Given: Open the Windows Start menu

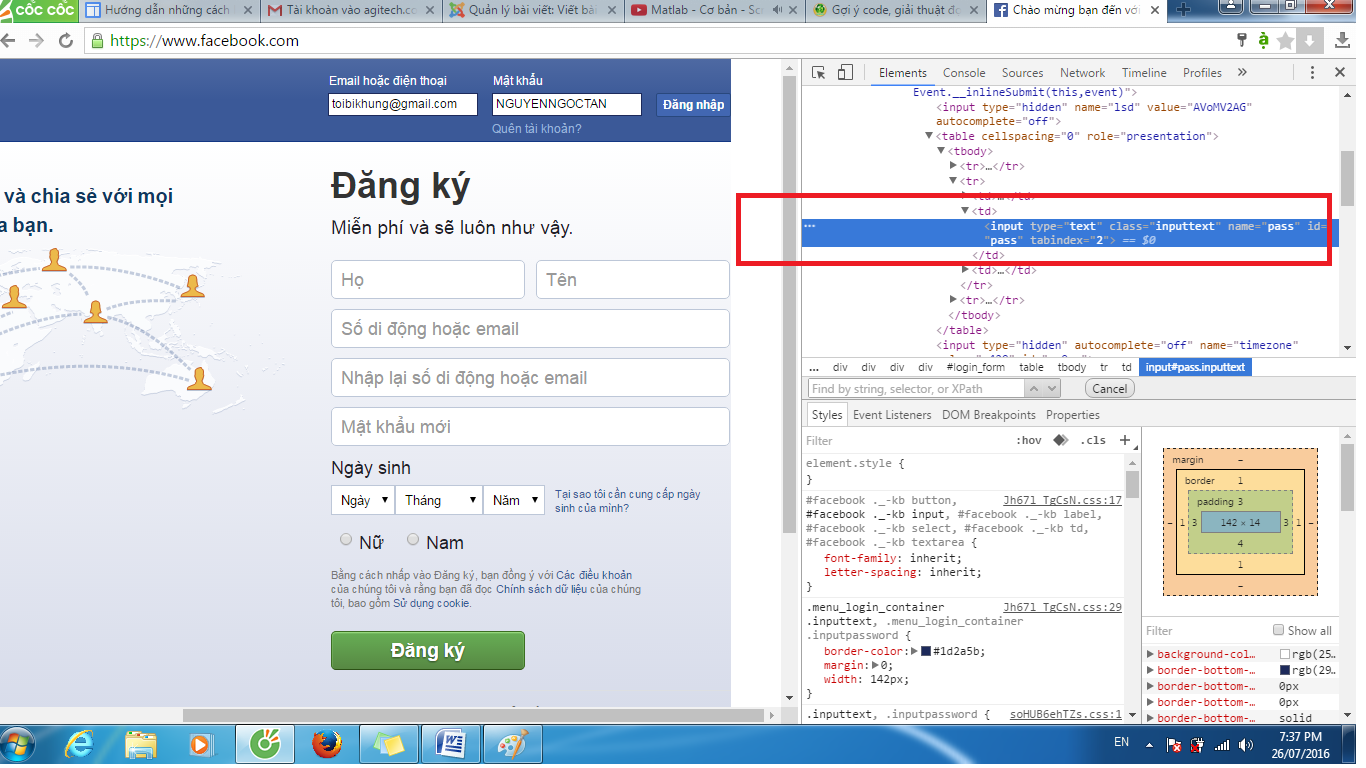Looking at the screenshot, I should coord(18,745).
